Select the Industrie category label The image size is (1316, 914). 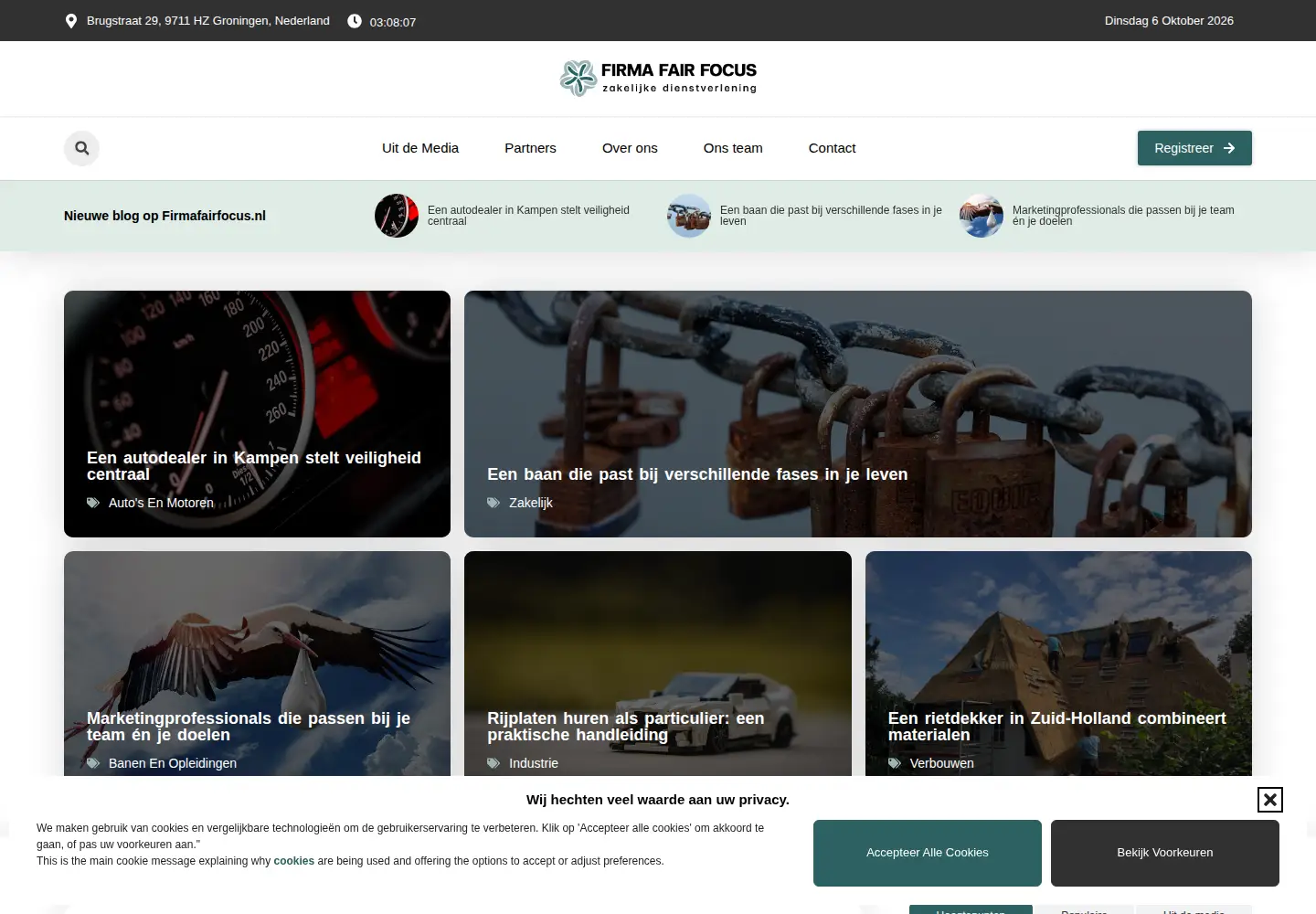coord(534,763)
